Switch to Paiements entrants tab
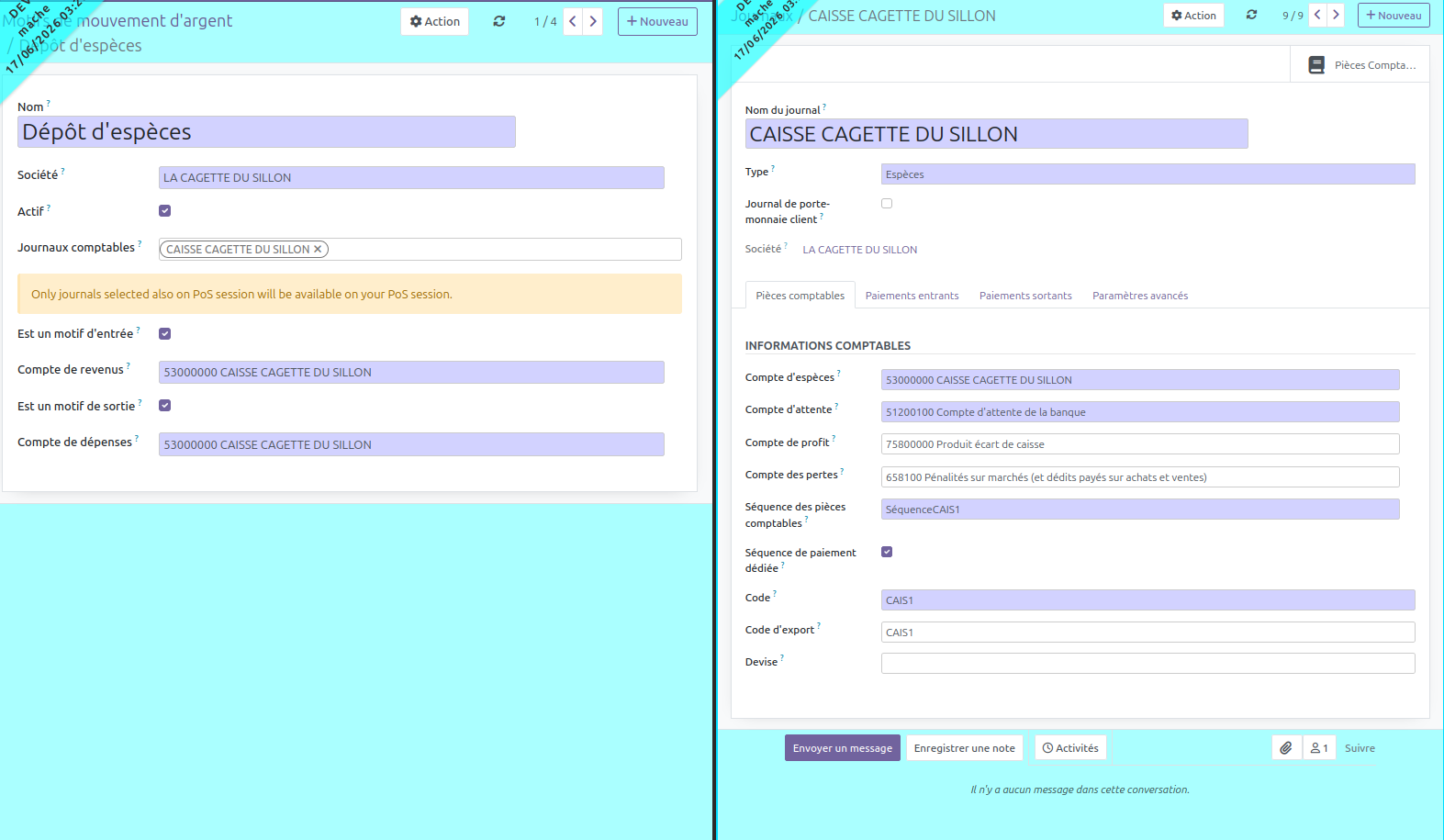Viewport: 1444px width, 840px height. pyautogui.click(x=912, y=296)
